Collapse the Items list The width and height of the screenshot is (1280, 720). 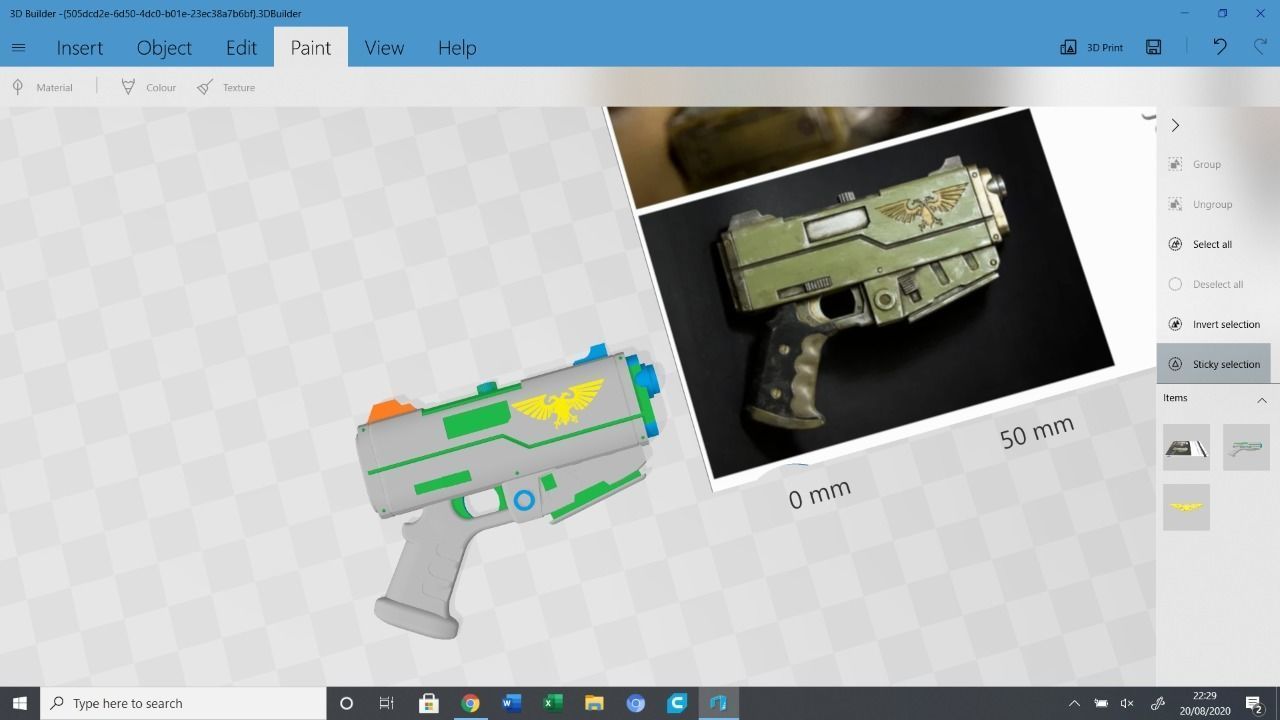tap(1261, 399)
